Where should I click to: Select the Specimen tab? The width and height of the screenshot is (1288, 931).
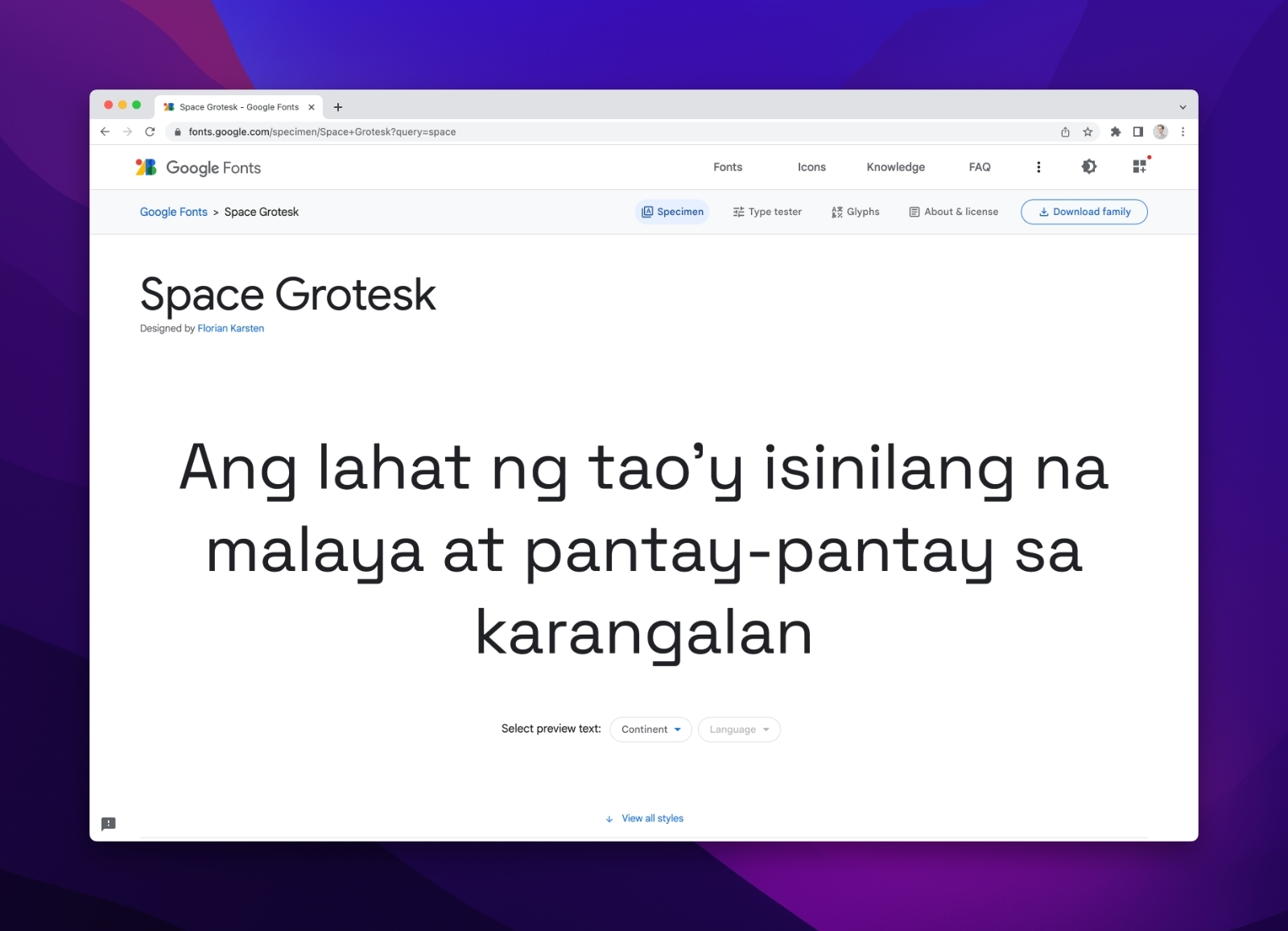point(672,212)
